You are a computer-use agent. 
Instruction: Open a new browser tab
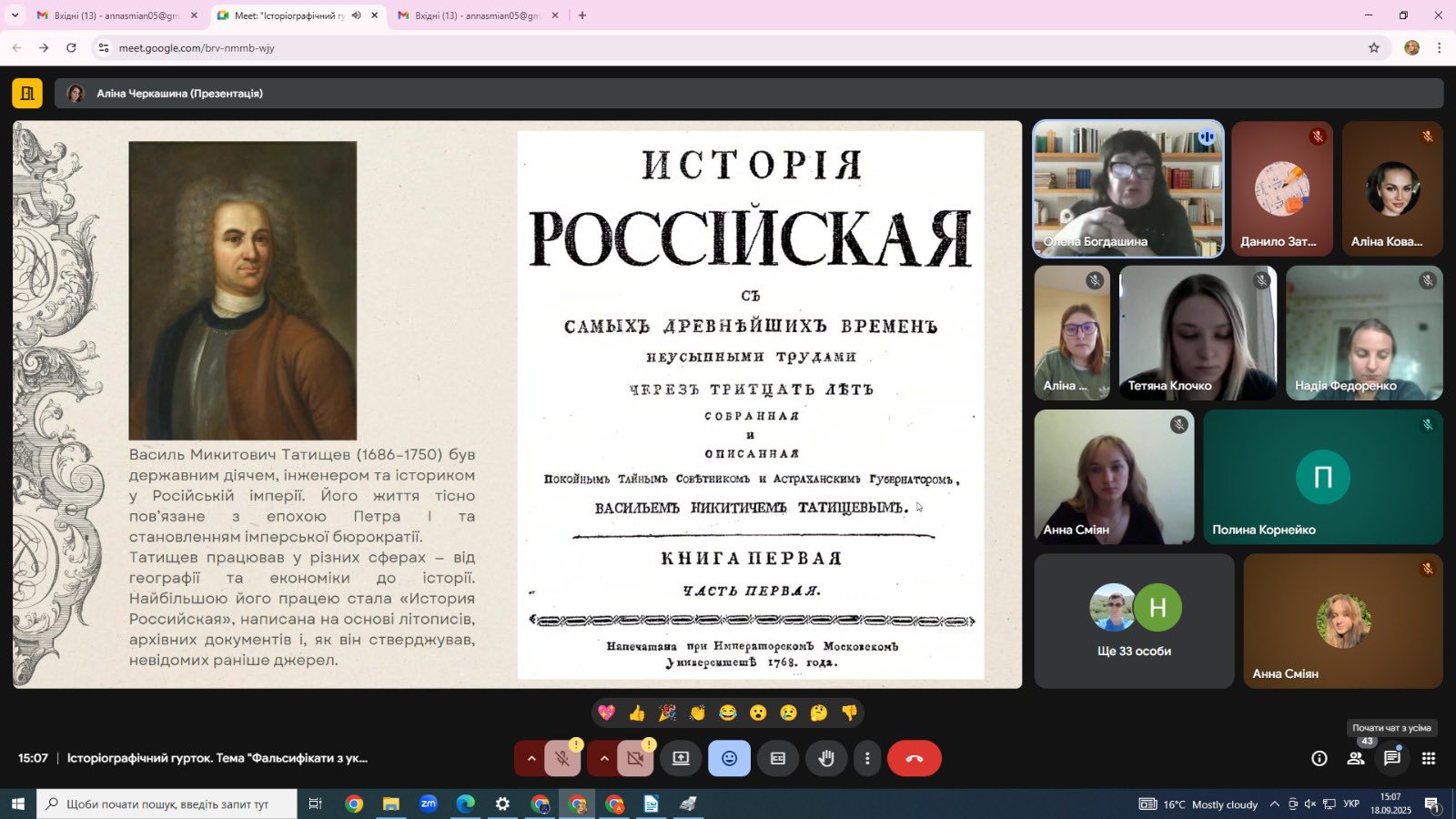pyautogui.click(x=582, y=15)
